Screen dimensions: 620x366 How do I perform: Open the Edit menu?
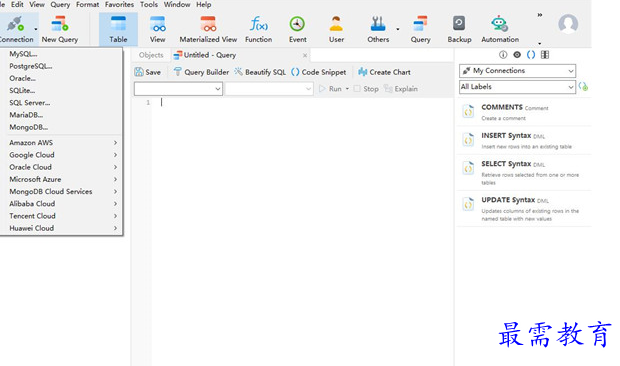[17, 4]
